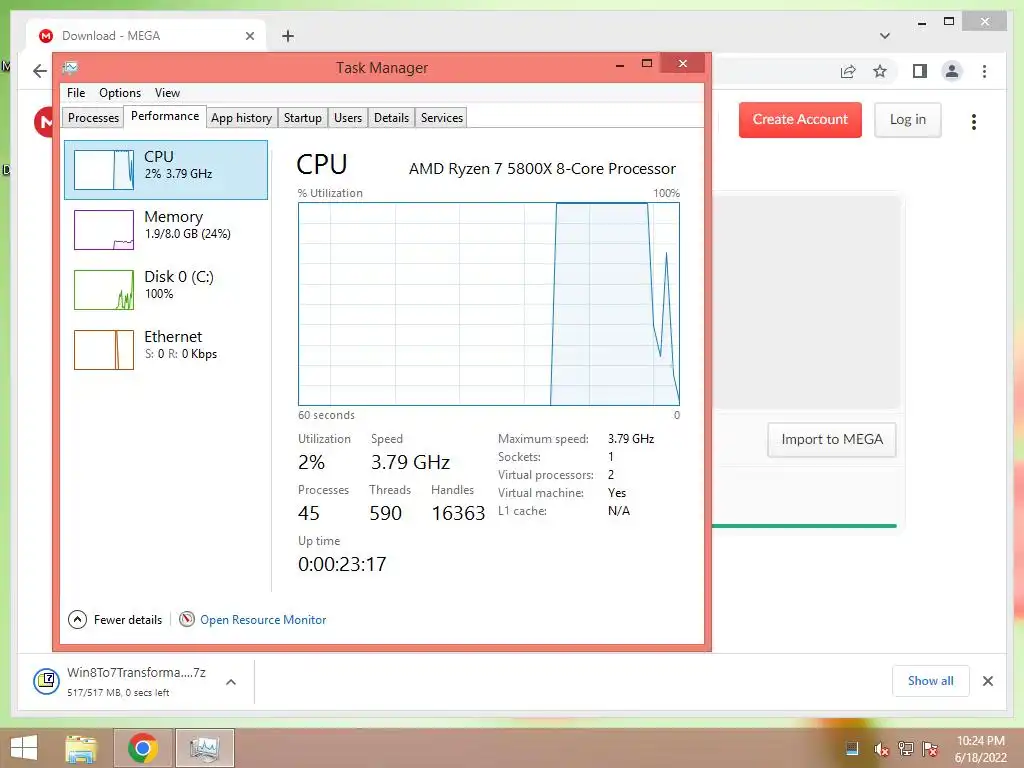Click the Virtual machine Yes value

pyautogui.click(x=616, y=493)
